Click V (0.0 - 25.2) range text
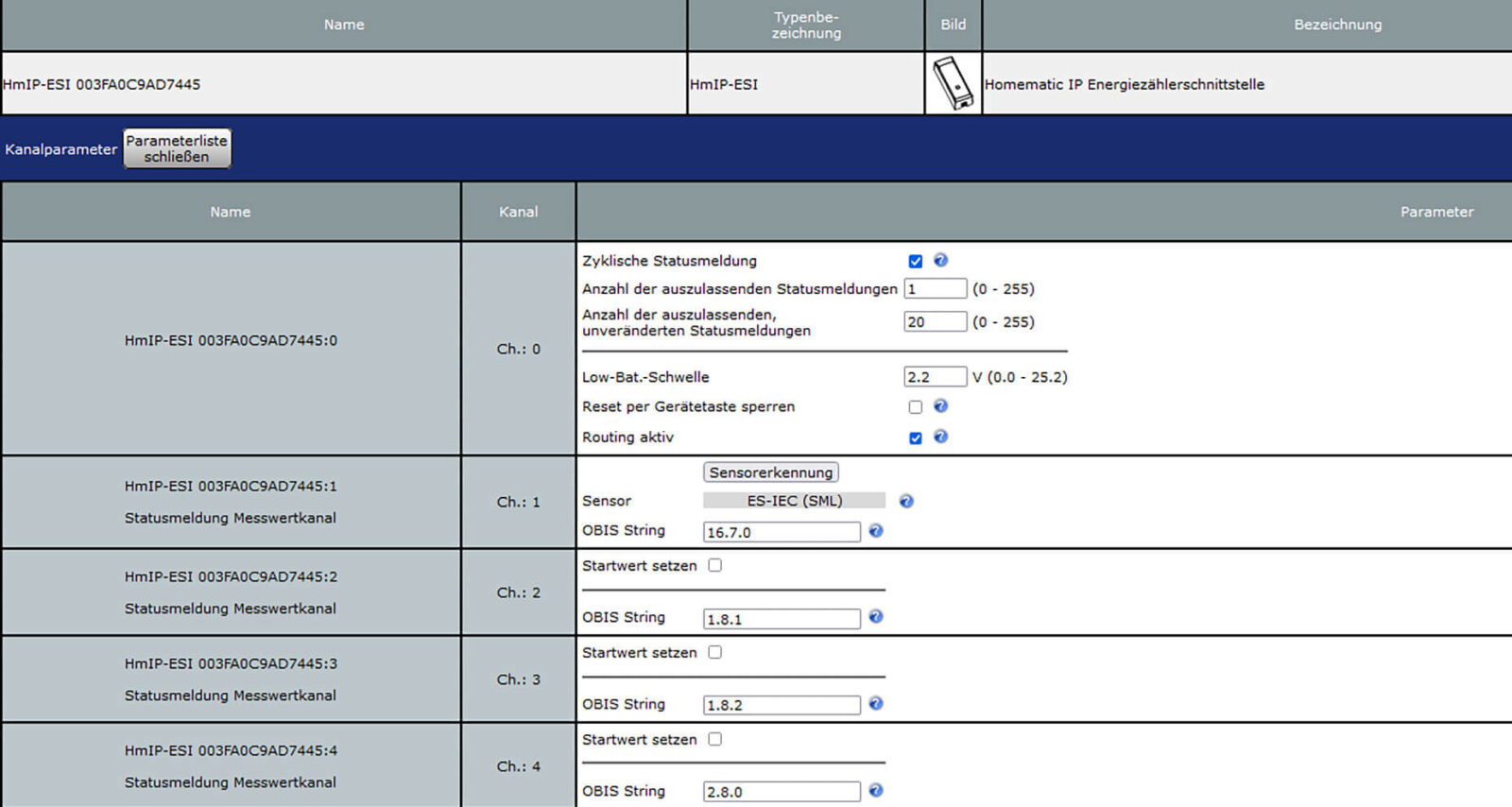 (1020, 377)
